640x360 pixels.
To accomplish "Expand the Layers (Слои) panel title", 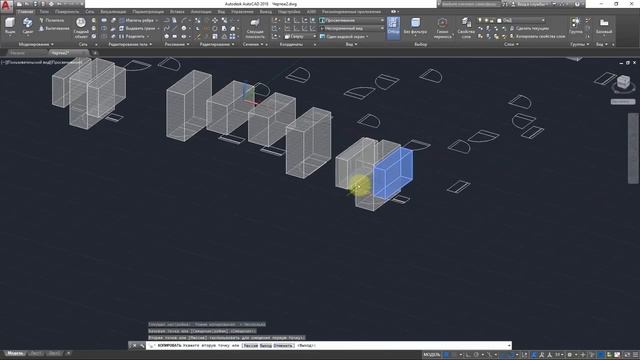I will coord(511,44).
